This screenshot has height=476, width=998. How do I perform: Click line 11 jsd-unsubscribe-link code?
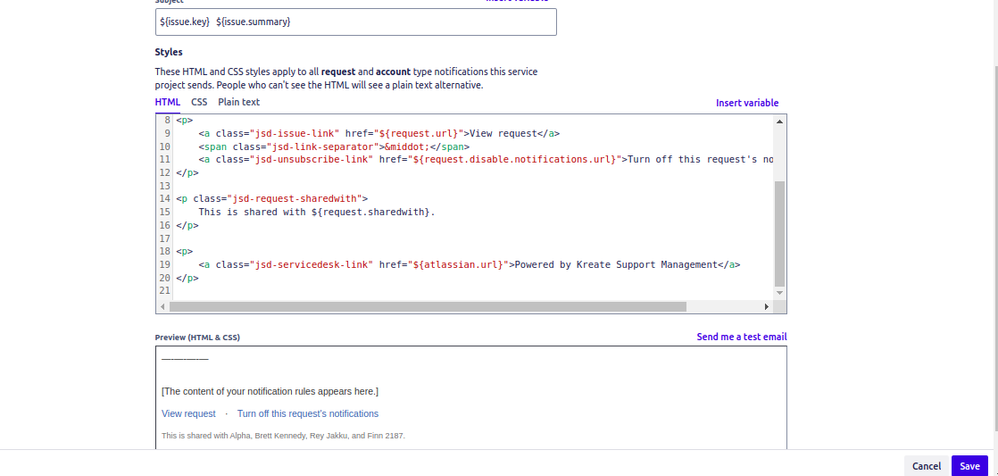click(486, 160)
